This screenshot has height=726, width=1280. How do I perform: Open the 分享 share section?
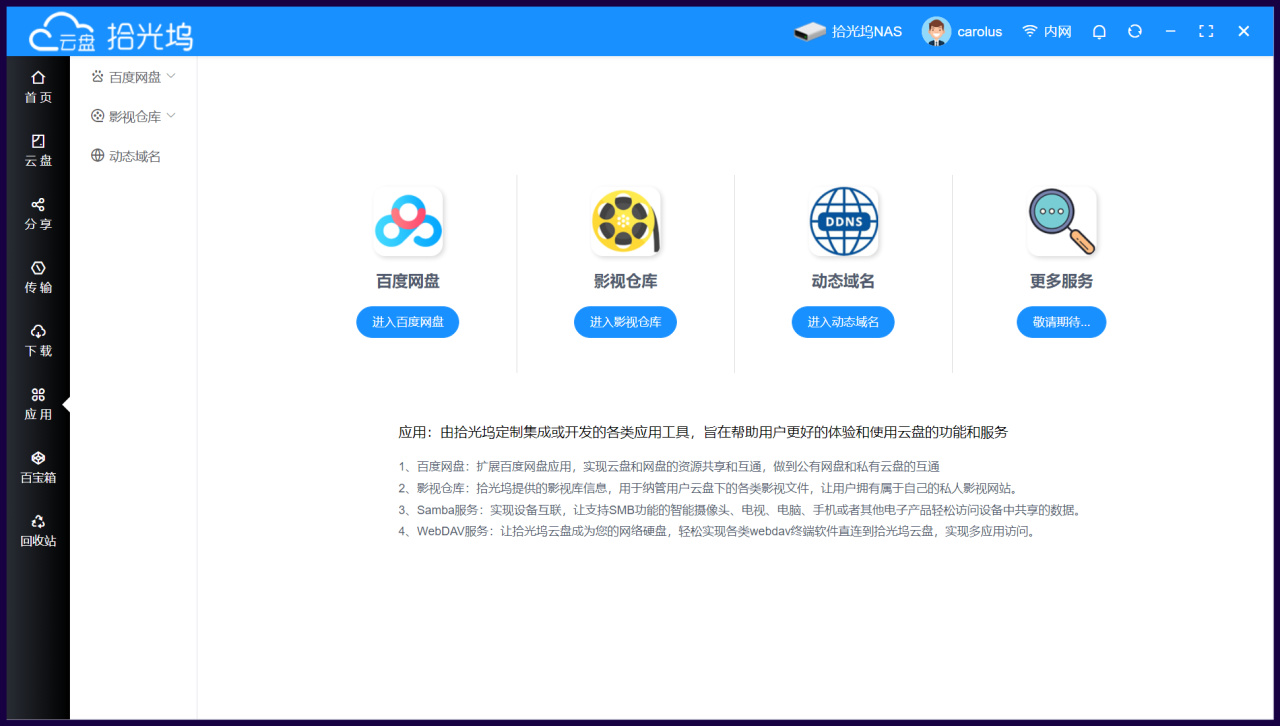(x=38, y=214)
